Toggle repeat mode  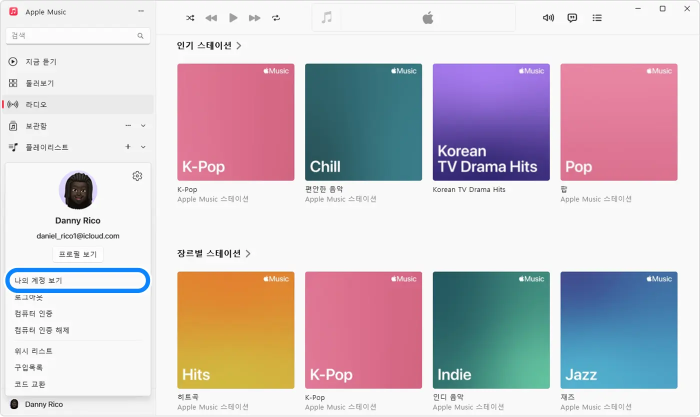click(x=276, y=18)
